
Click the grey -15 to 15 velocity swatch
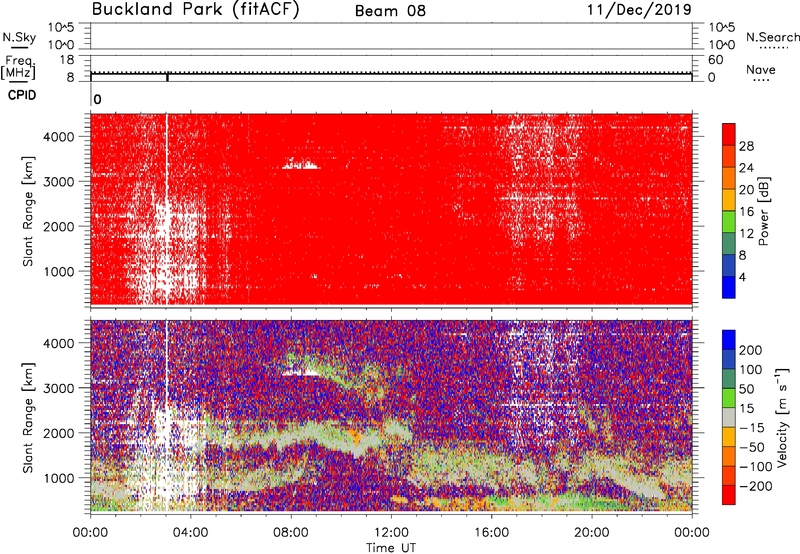point(729,417)
